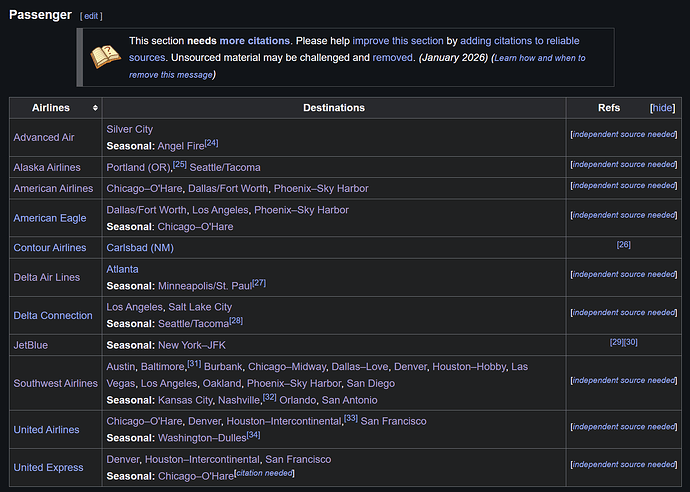Open footnote reference 28
Viewport: 690px width, 492px height.
[236, 321]
